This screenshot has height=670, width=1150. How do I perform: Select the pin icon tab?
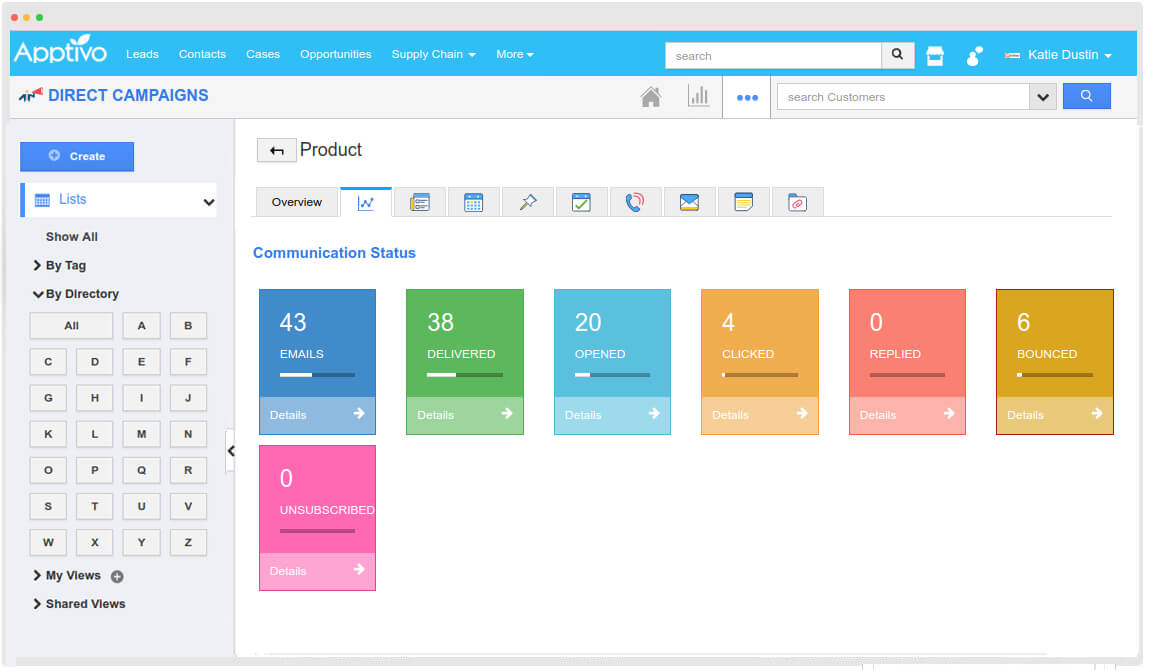pos(528,202)
